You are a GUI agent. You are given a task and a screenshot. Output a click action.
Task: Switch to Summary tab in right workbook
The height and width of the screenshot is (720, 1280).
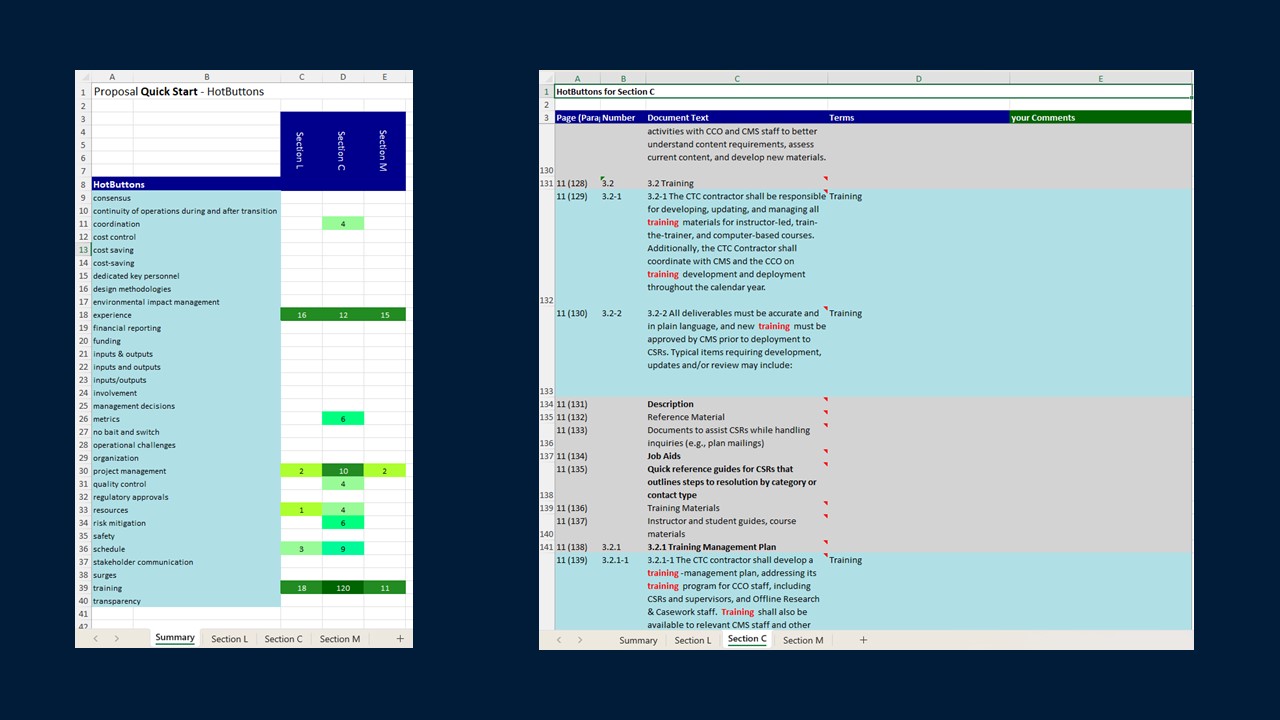[638, 640]
